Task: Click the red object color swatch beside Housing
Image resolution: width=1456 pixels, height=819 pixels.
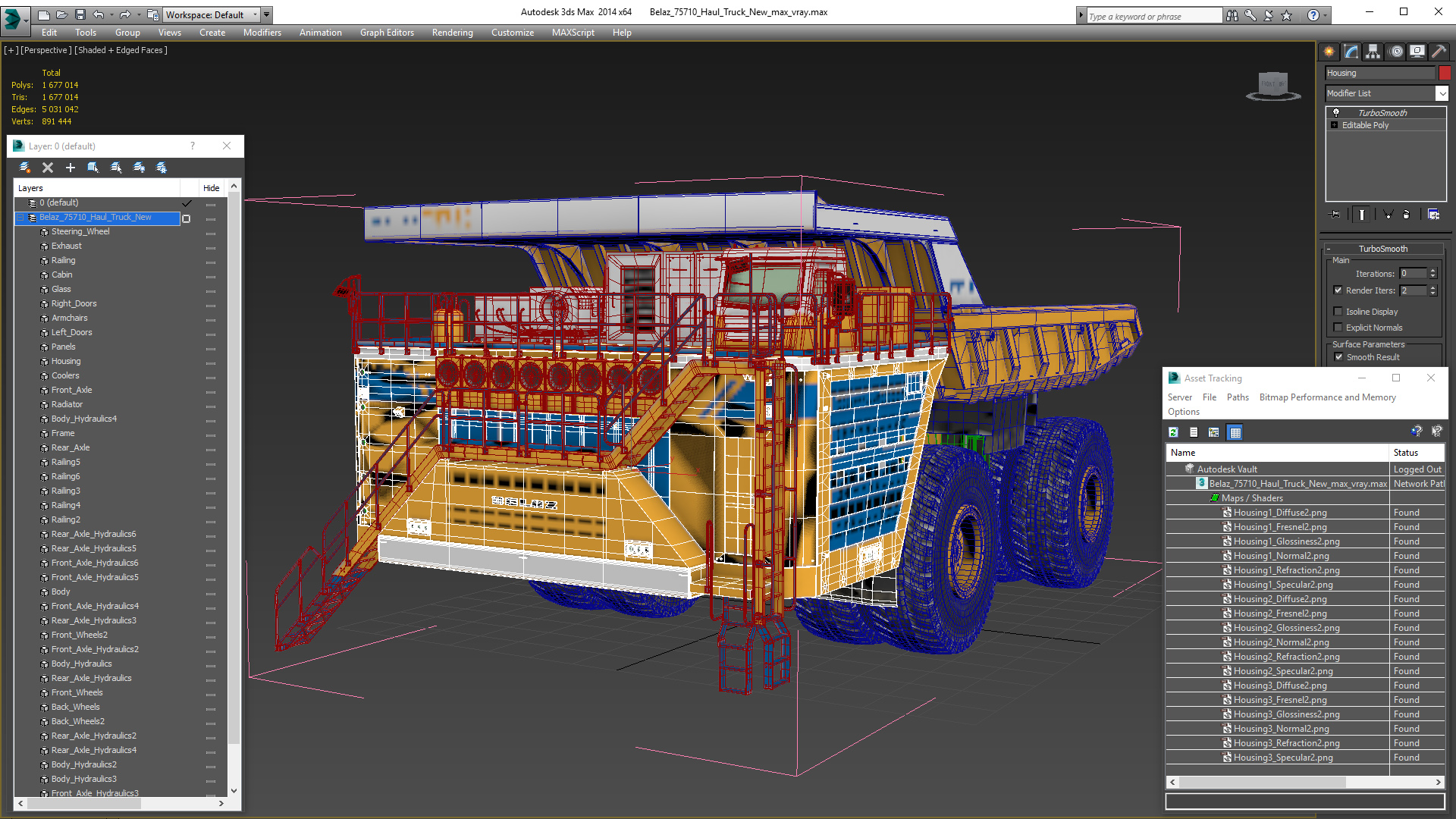Action: [x=1445, y=73]
